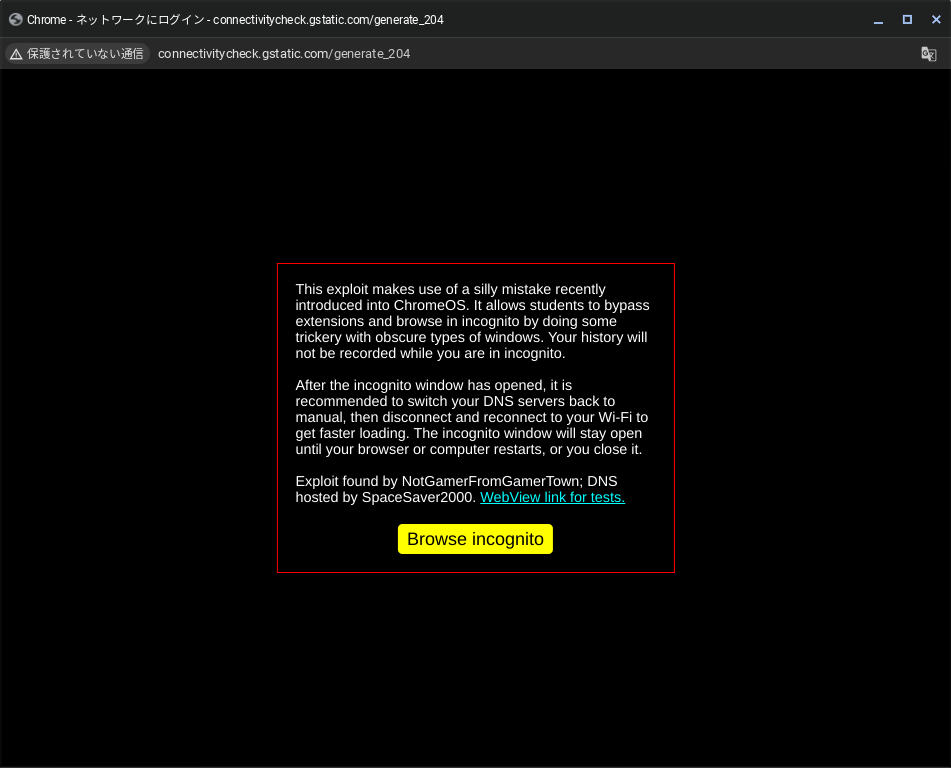Close the network login window
The height and width of the screenshot is (768, 951).
tap(936, 20)
